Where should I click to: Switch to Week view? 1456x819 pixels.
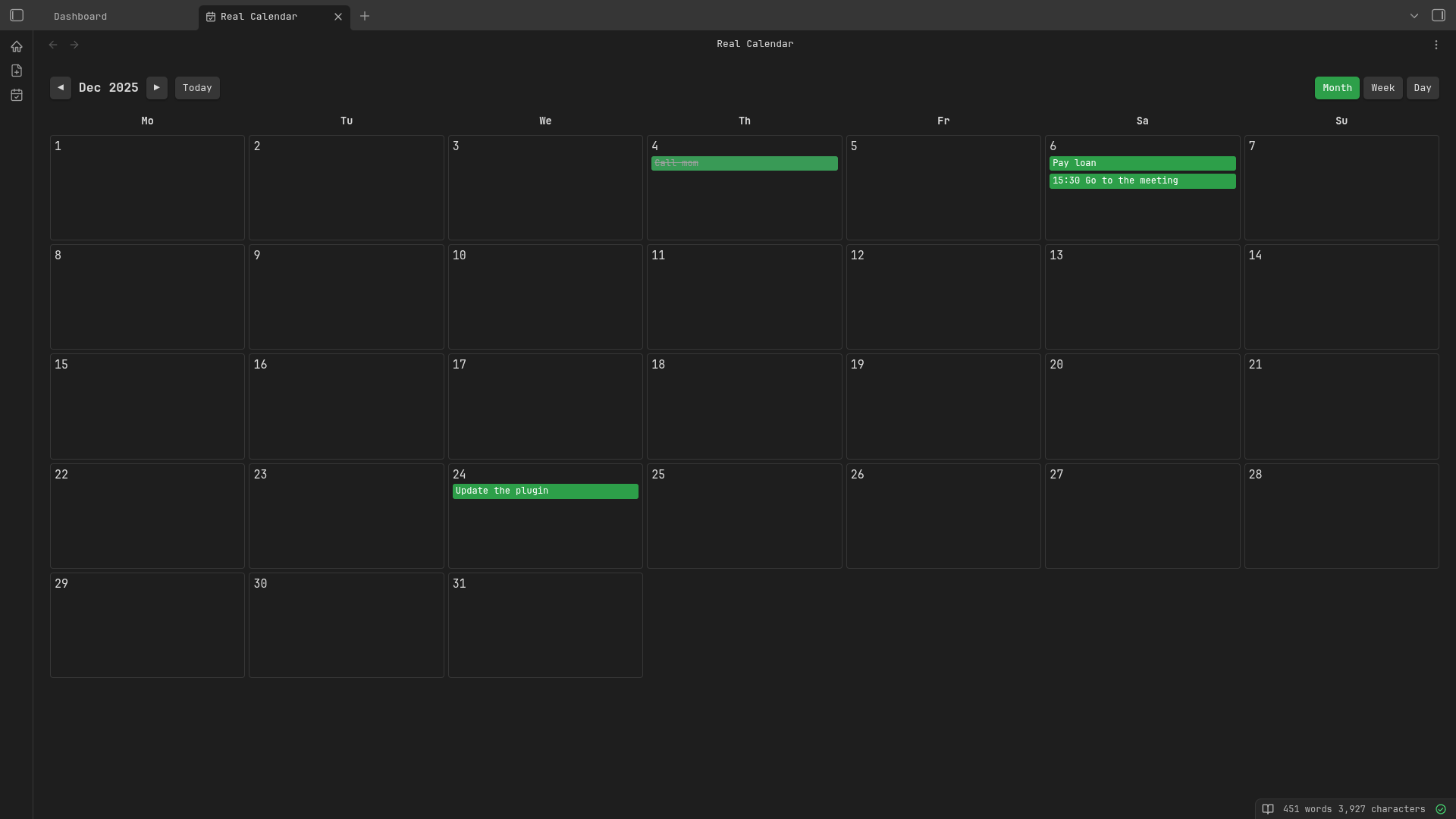tap(1382, 88)
